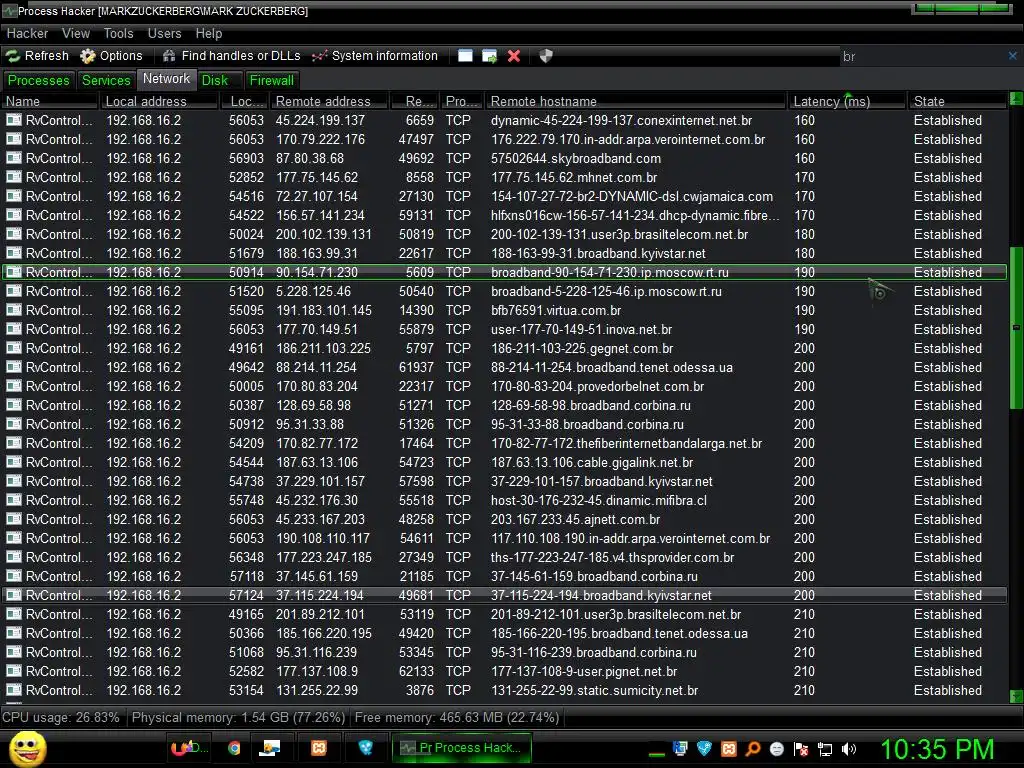This screenshot has width=1024, height=768.
Task: Click the RvControl icon in the 37.115.224.194 row
Action: tap(14, 595)
